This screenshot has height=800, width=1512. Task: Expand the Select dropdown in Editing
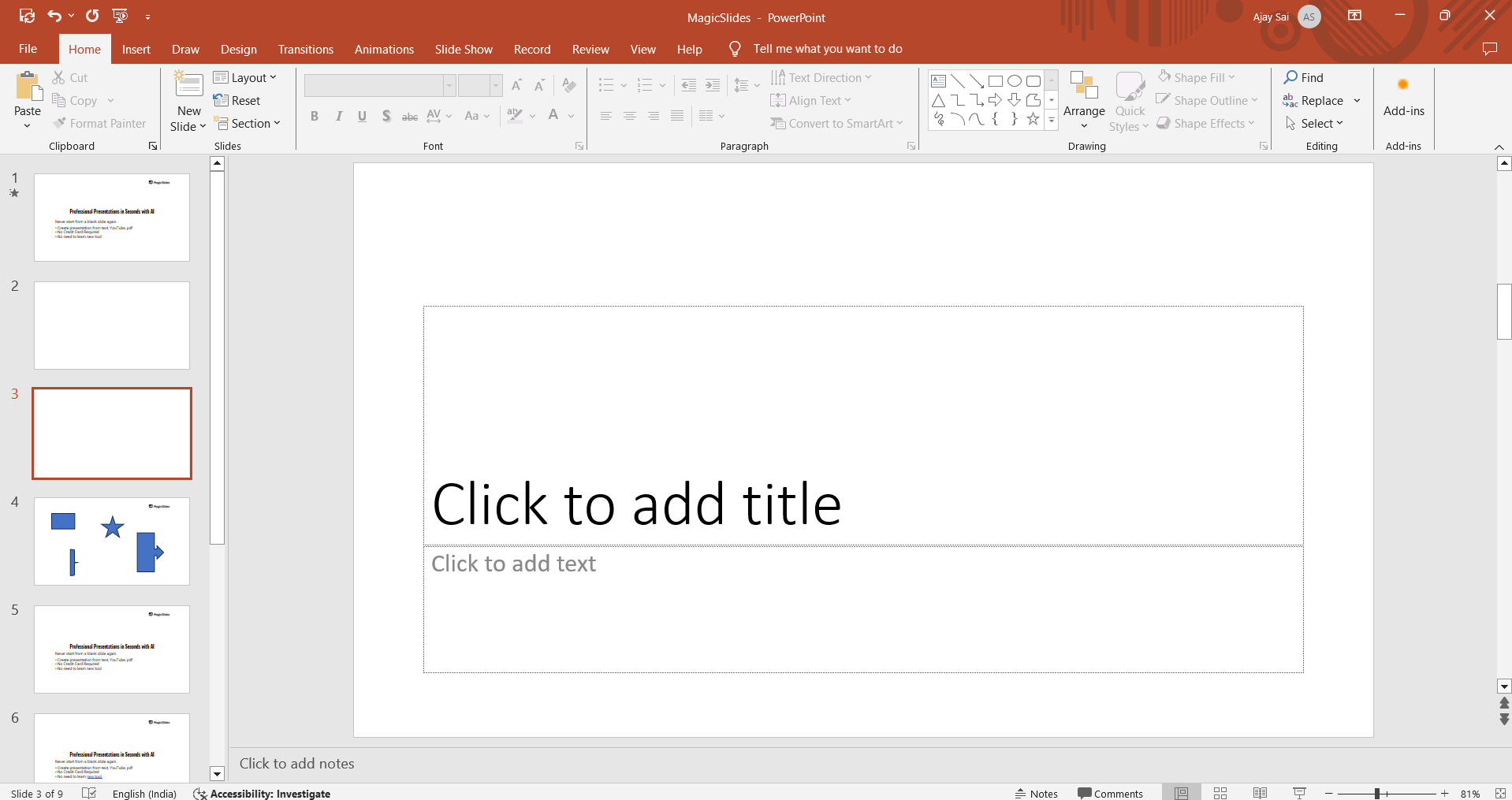click(1315, 124)
